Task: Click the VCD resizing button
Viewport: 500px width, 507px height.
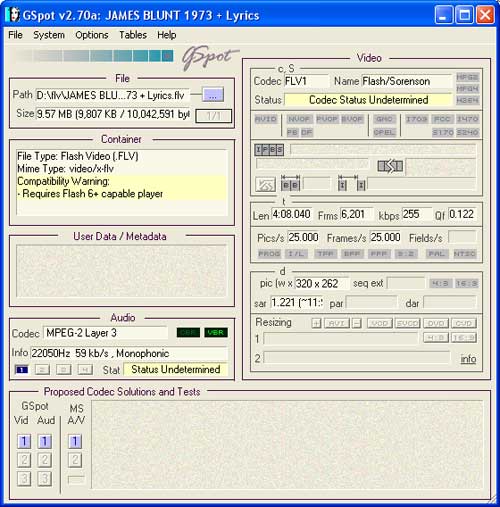Action: pyautogui.click(x=380, y=323)
